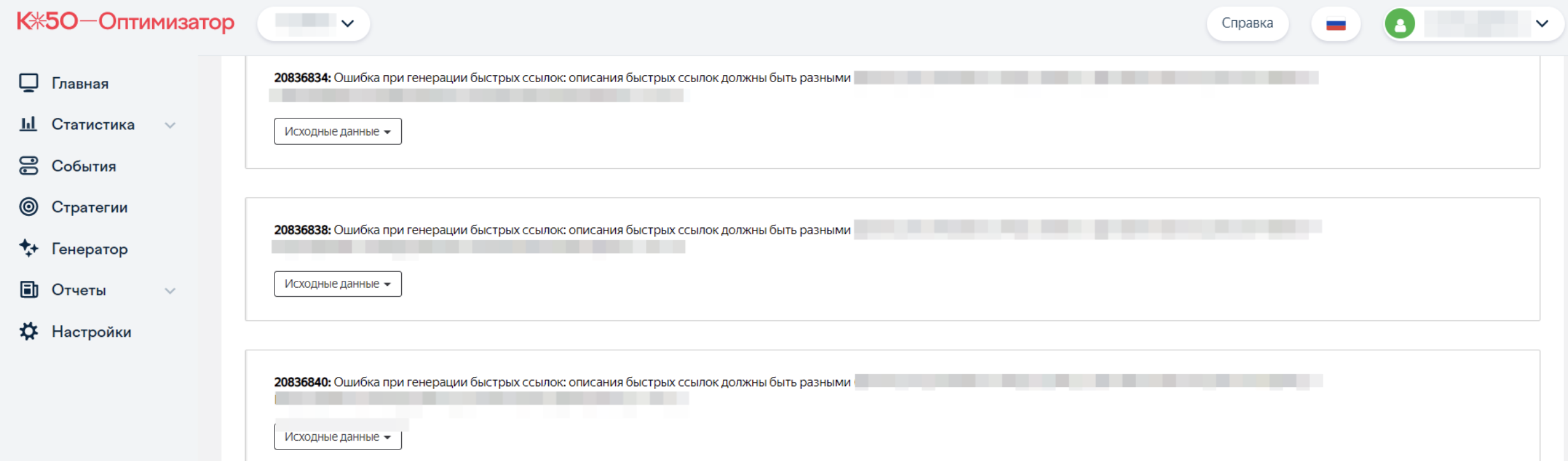The image size is (1568, 461).
Task: Open the Главная monitor icon
Action: click(29, 83)
